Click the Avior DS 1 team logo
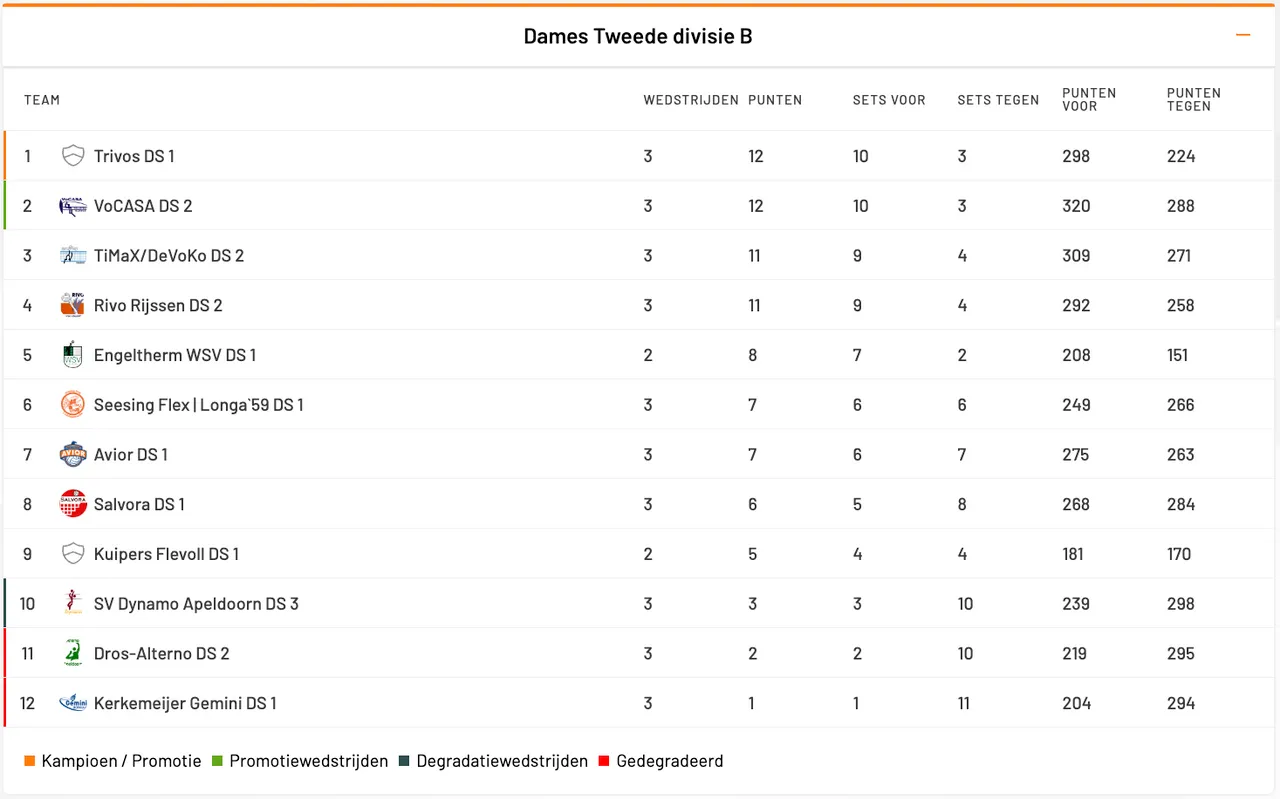Screen dimensions: 1280x799 click(x=72, y=455)
